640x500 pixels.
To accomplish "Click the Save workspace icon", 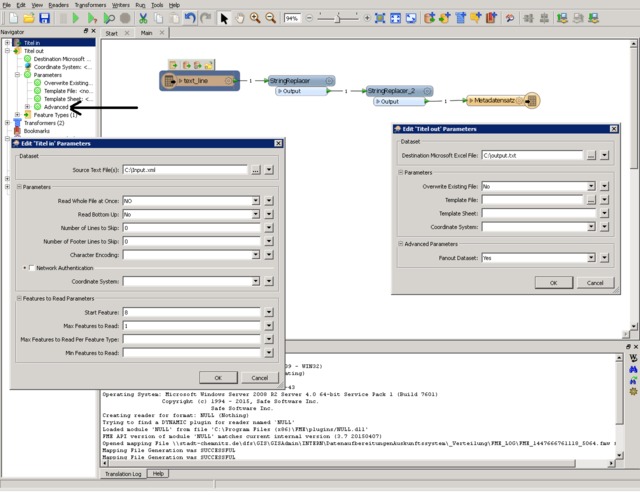I will tap(45, 18).
